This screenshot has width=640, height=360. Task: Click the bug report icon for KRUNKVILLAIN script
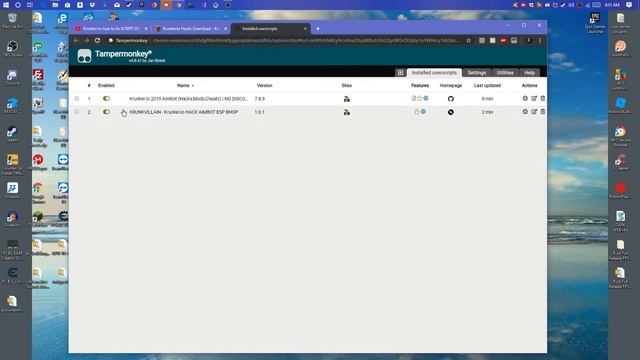525,111
